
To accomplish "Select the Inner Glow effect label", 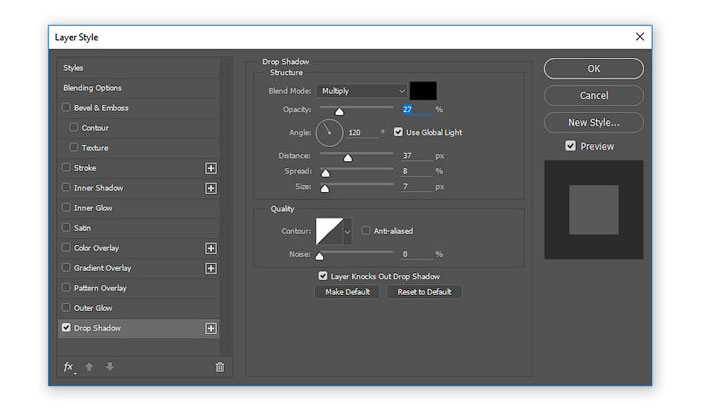I will click(x=93, y=208).
